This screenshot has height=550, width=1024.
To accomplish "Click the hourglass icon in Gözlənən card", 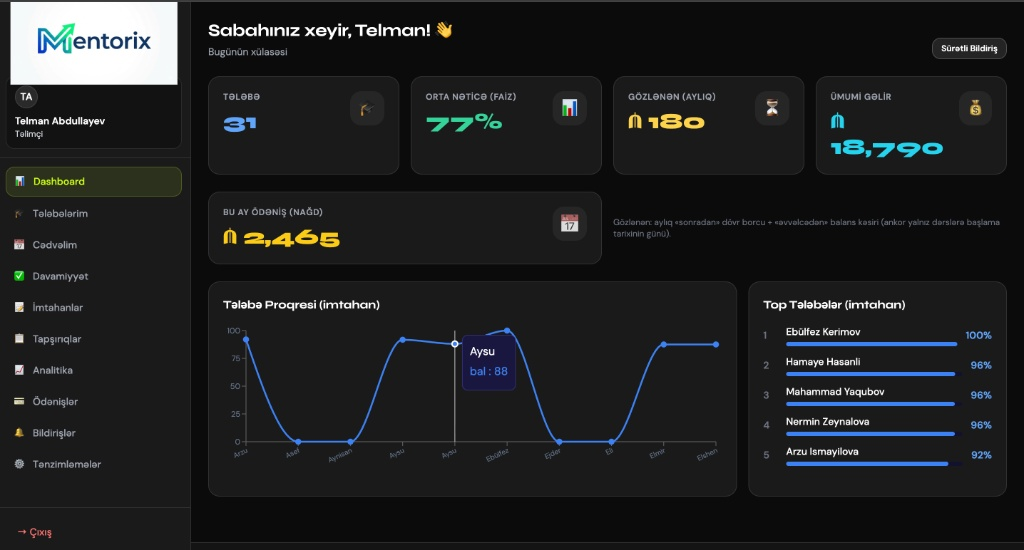I will pyautogui.click(x=772, y=108).
